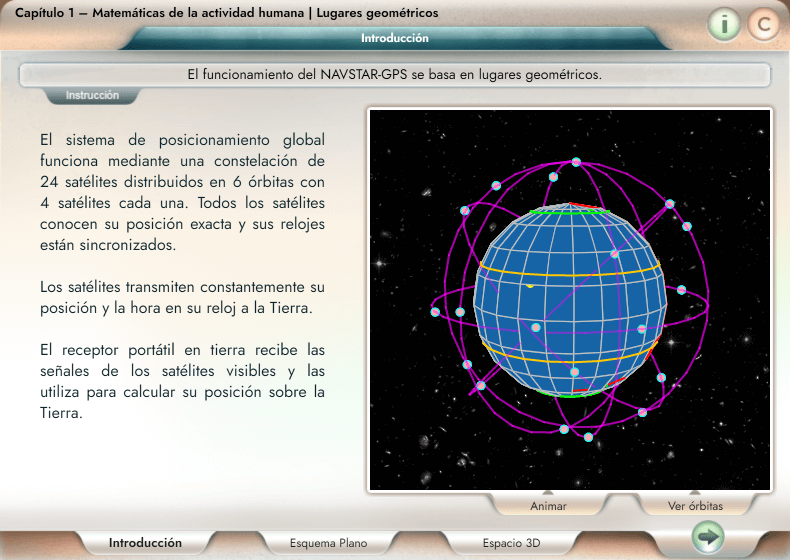Go to next page with green arrow

708,537
